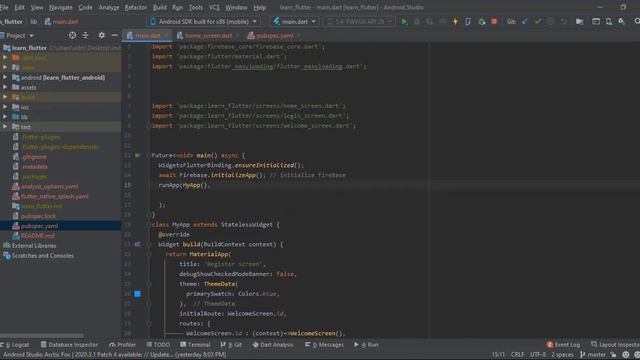Image resolution: width=640 pixels, height=360 pixels.
Task: Expand the assets folder in project tree
Action: click(x=5, y=87)
